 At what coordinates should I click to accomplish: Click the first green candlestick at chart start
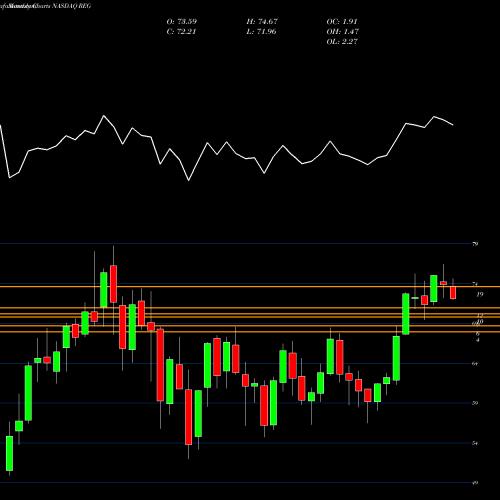(x=9, y=453)
